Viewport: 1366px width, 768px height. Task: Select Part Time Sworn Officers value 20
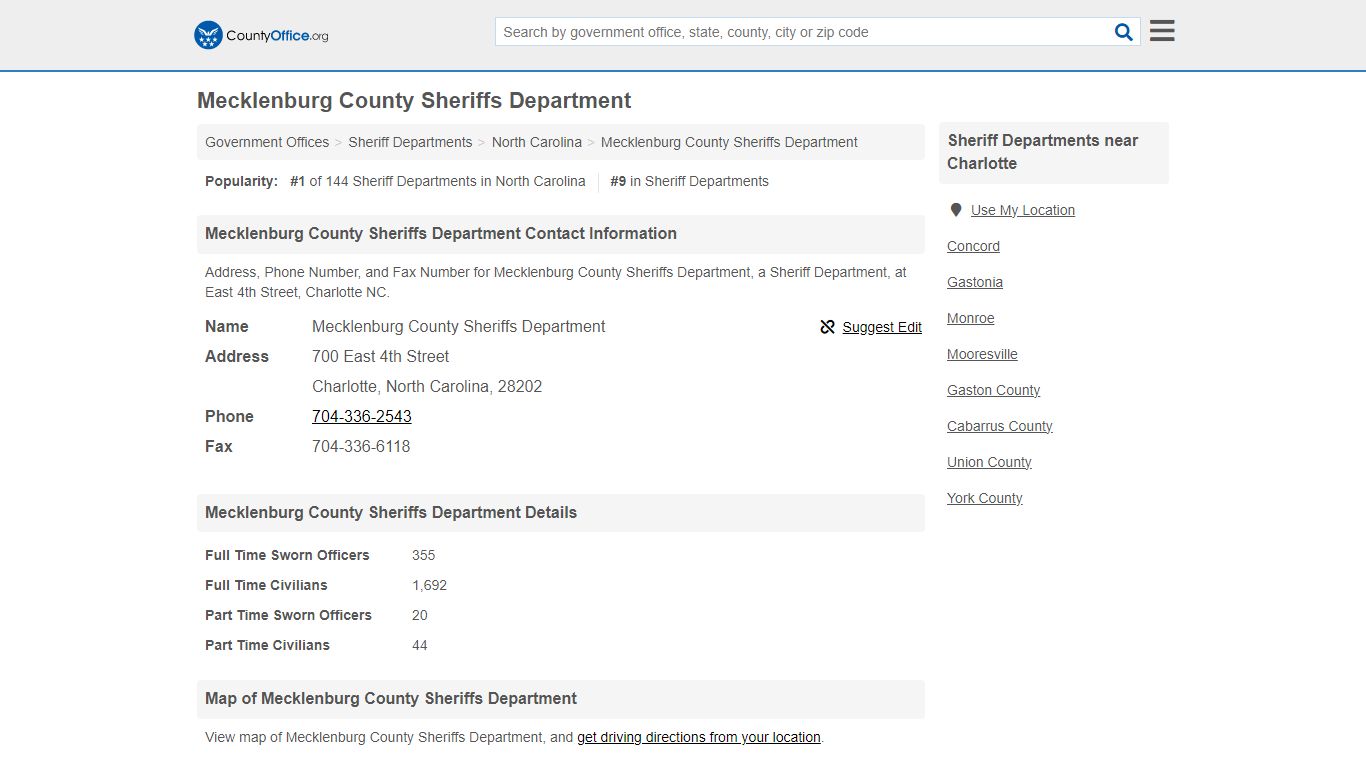click(420, 615)
